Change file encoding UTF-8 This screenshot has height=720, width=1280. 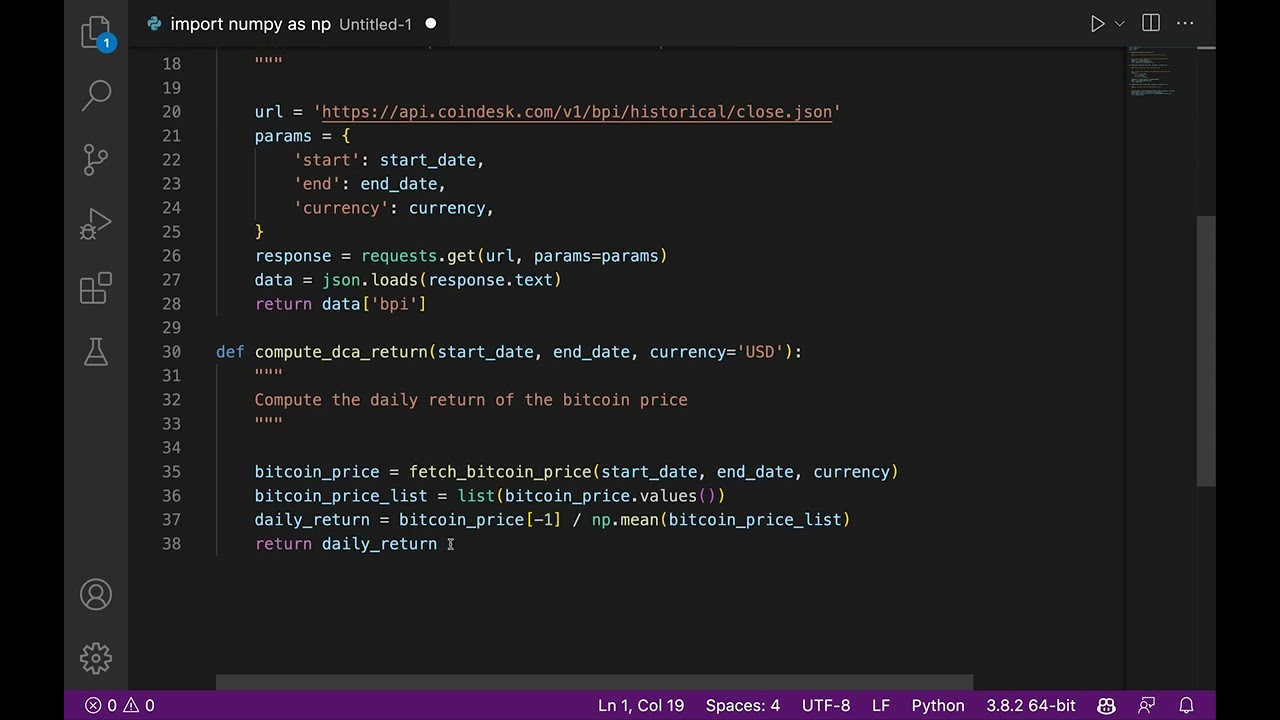coord(826,705)
